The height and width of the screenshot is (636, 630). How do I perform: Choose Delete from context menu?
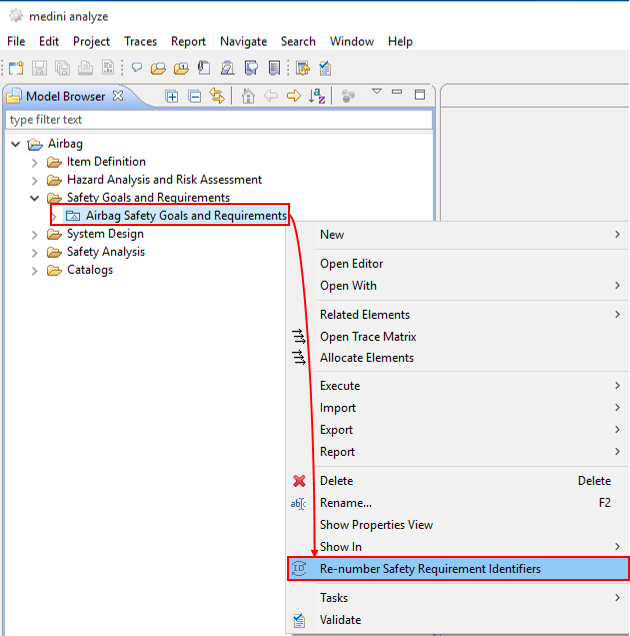(x=458, y=481)
